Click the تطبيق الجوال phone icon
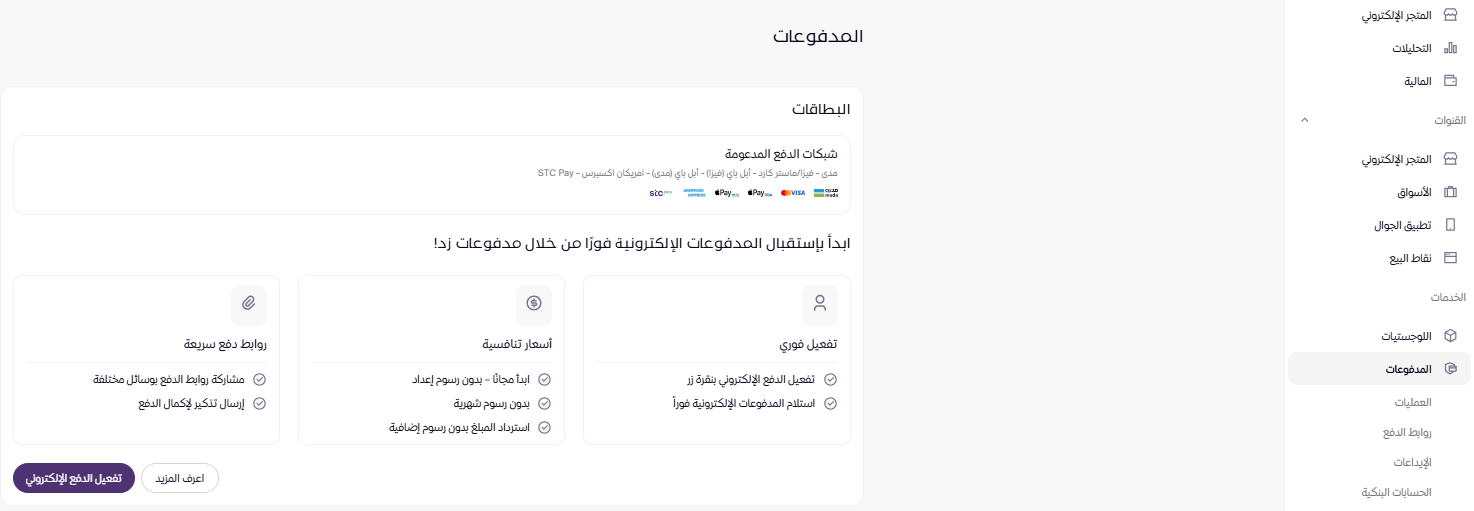Image resolution: width=1474 pixels, height=511 pixels. coord(1450,225)
